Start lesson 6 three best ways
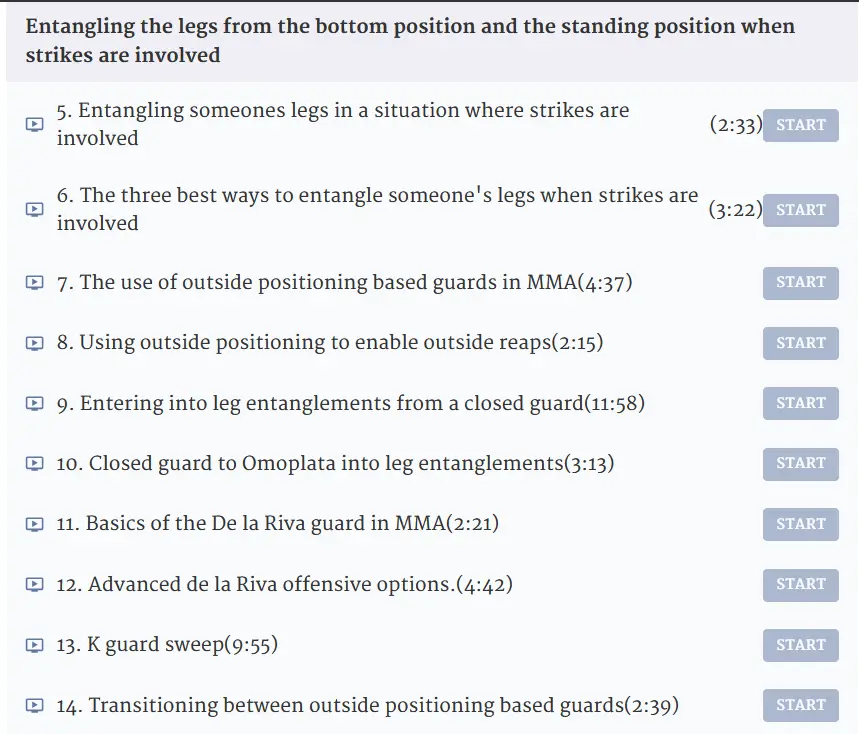Image resolution: width=859 pixels, height=734 pixels. pos(800,210)
